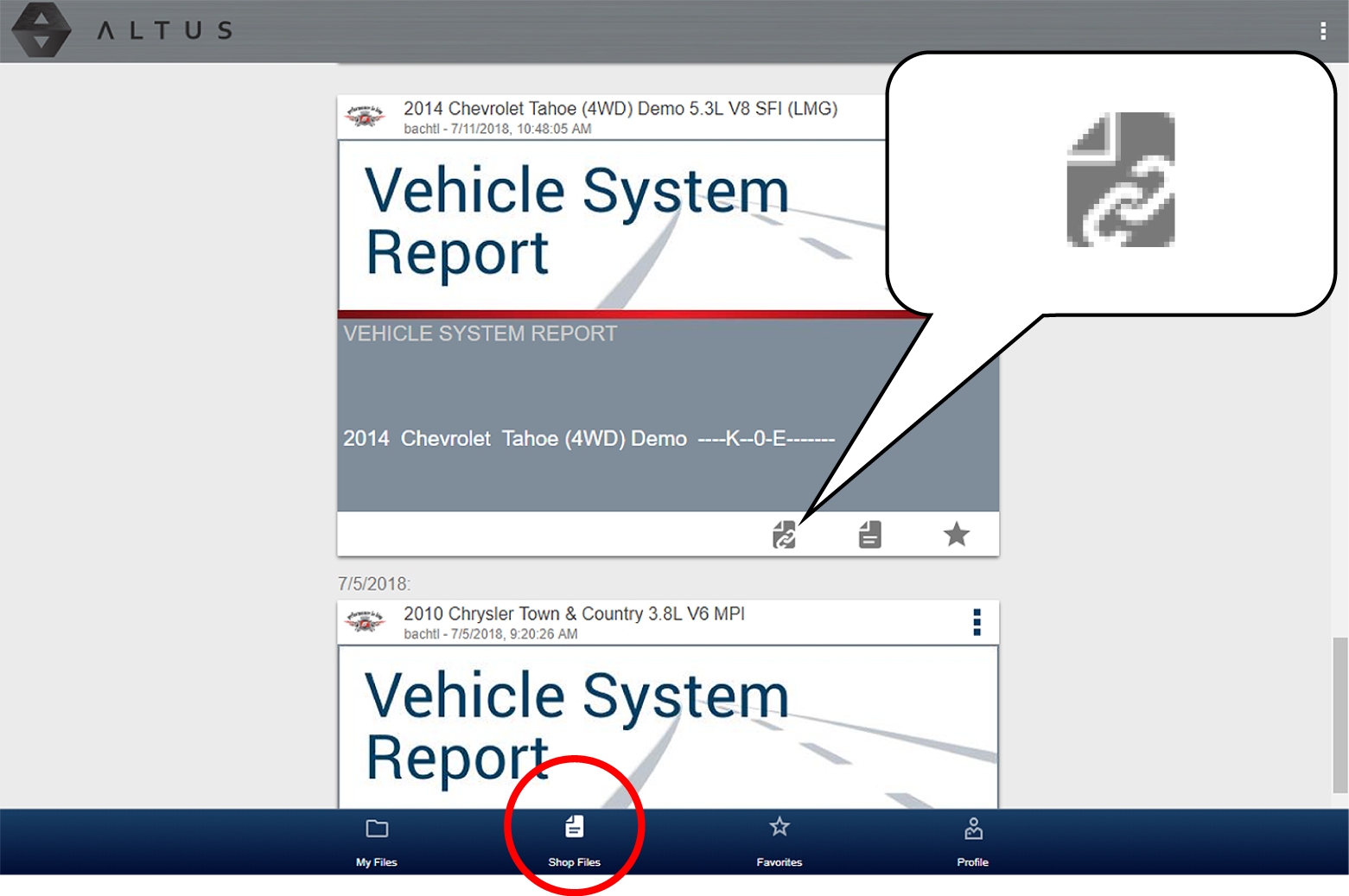The height and width of the screenshot is (896, 1349).
Task: Go to the My Files tab
Action: pyautogui.click(x=377, y=841)
